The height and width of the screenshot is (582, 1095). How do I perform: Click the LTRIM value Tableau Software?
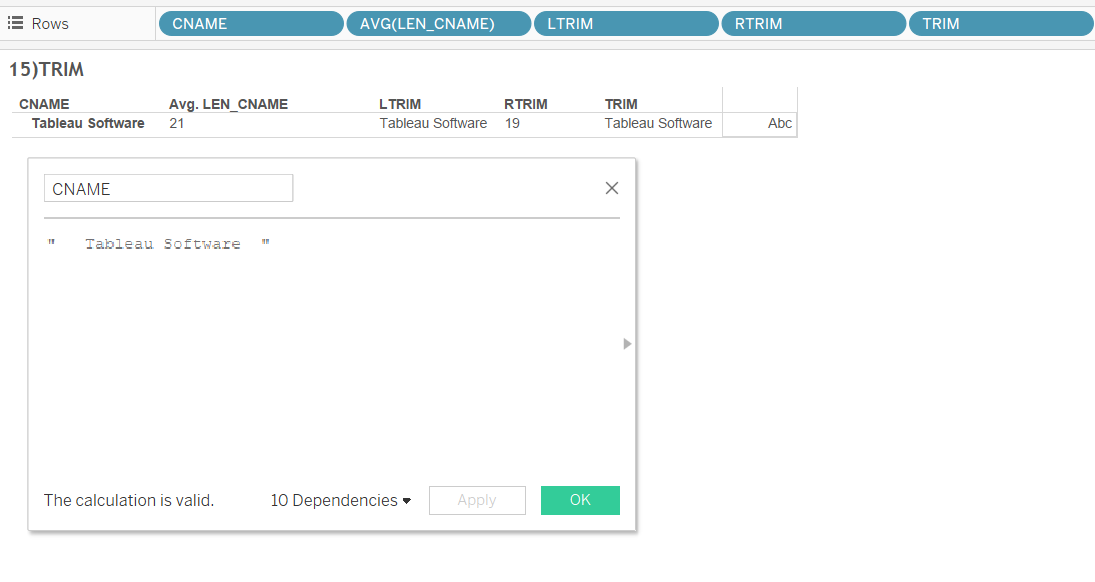[x=433, y=124]
